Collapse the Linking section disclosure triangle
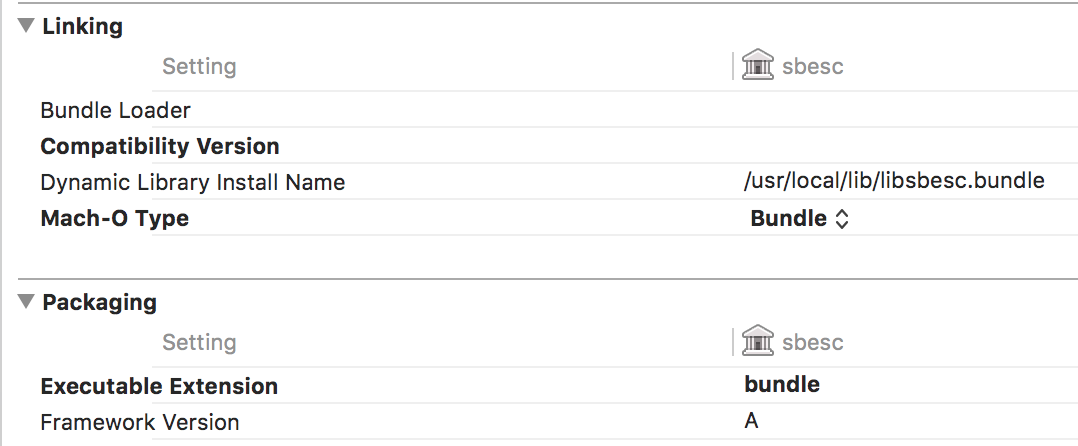The width and height of the screenshot is (1078, 446). (x=26, y=27)
